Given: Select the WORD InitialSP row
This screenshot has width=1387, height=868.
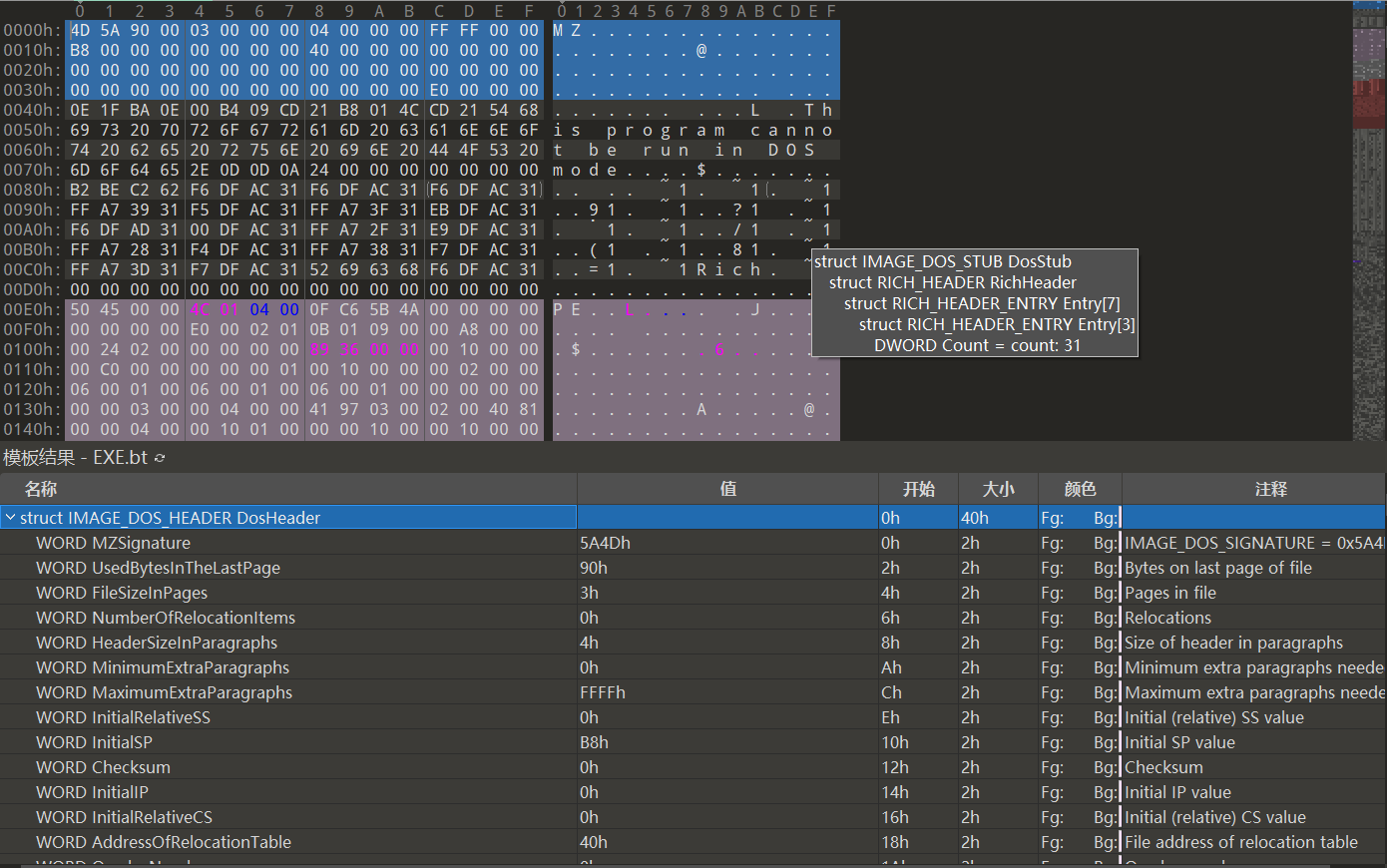Looking at the screenshot, I should pos(693,742).
